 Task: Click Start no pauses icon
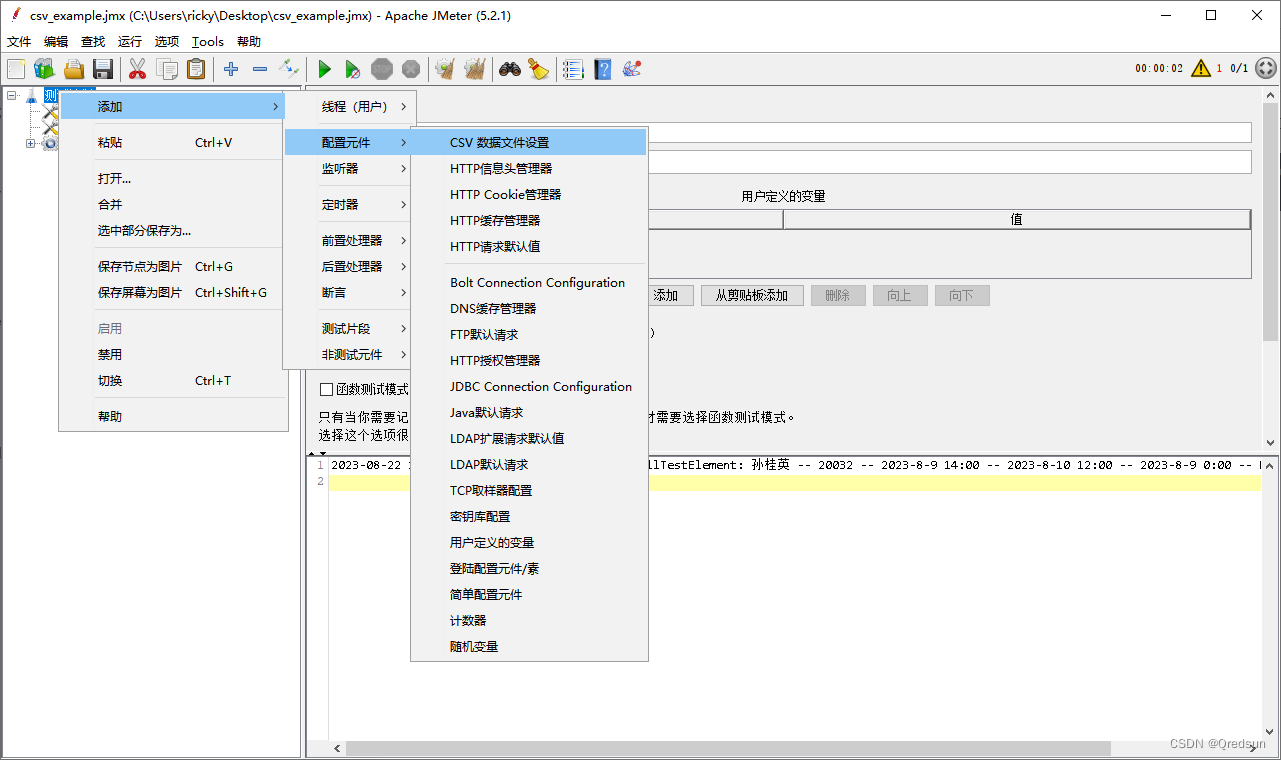(352, 69)
